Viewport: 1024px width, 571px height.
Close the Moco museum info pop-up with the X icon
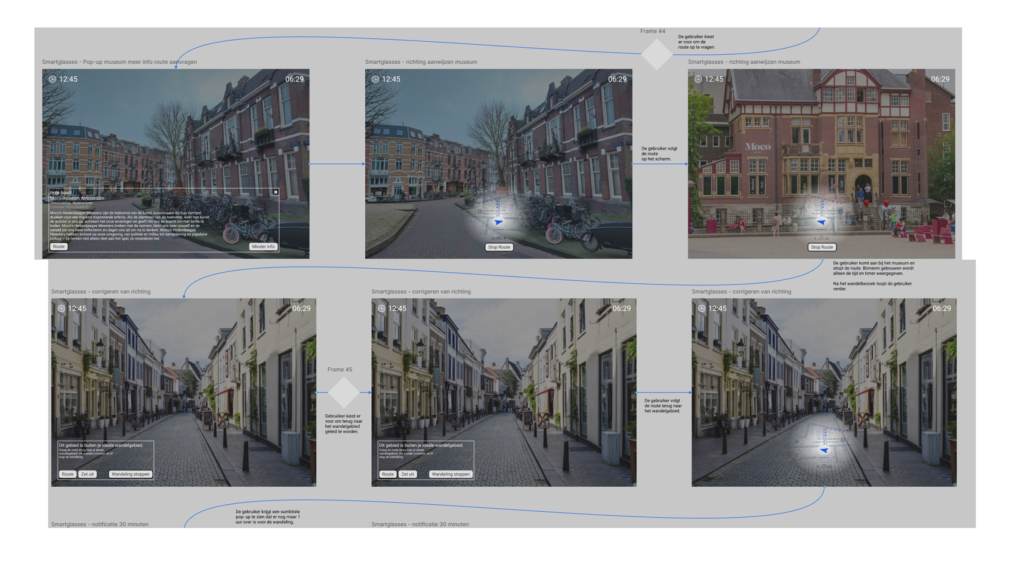click(x=275, y=191)
